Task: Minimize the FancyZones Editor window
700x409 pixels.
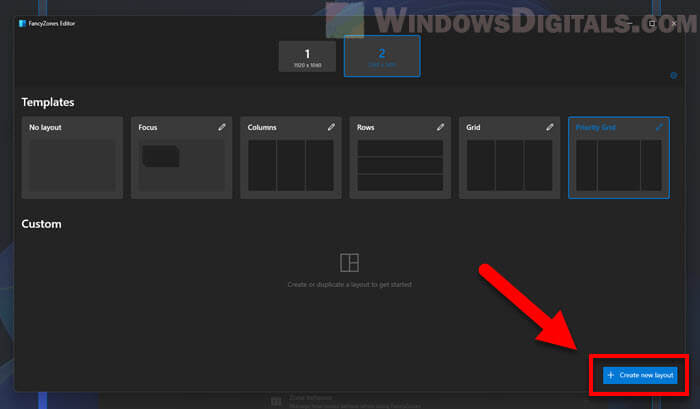Action: click(x=629, y=23)
